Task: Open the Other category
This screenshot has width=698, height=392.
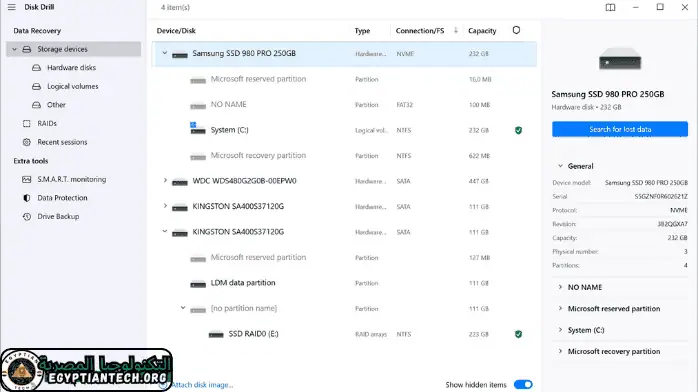Action: click(56, 105)
